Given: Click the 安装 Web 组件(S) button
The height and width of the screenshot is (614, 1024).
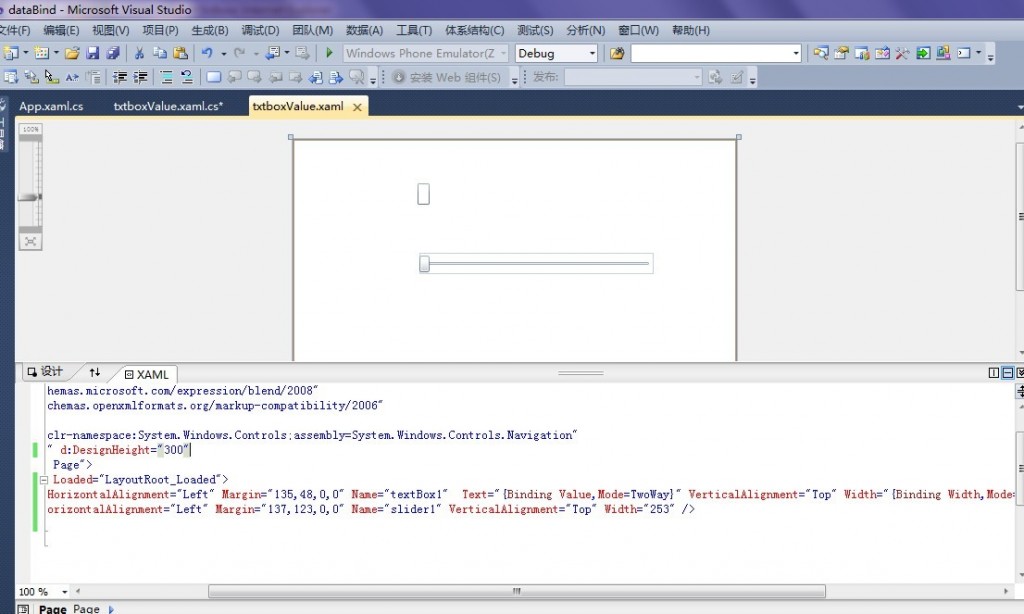Looking at the screenshot, I should [447, 77].
